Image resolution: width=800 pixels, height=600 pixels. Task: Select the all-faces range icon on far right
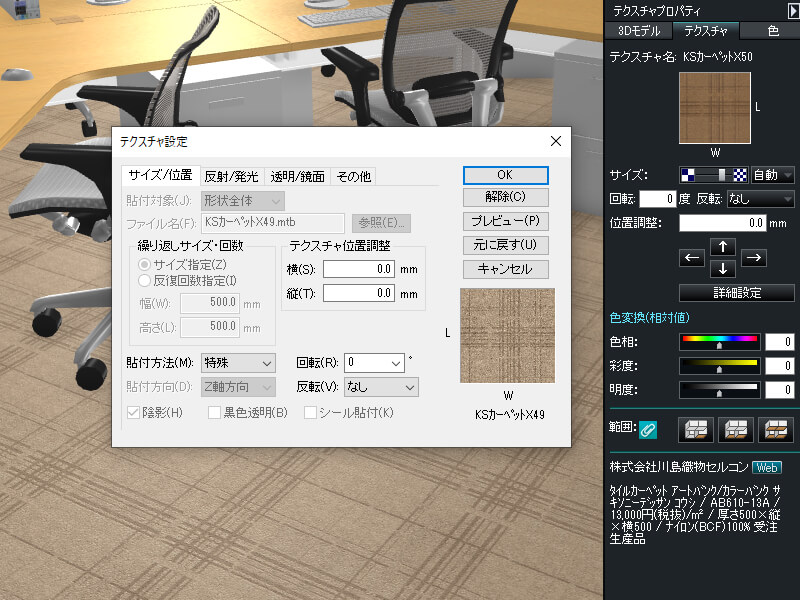pos(775,430)
